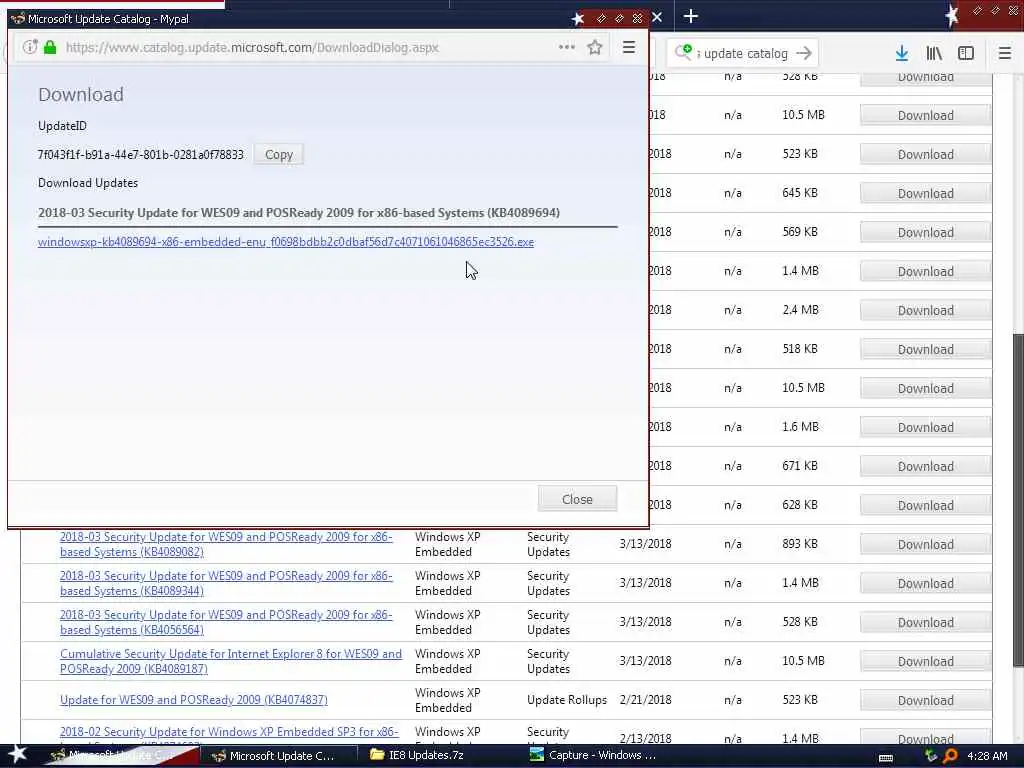
Task: Open Cumulative Security Update IE8 KB4089187 link
Action: click(x=231, y=661)
